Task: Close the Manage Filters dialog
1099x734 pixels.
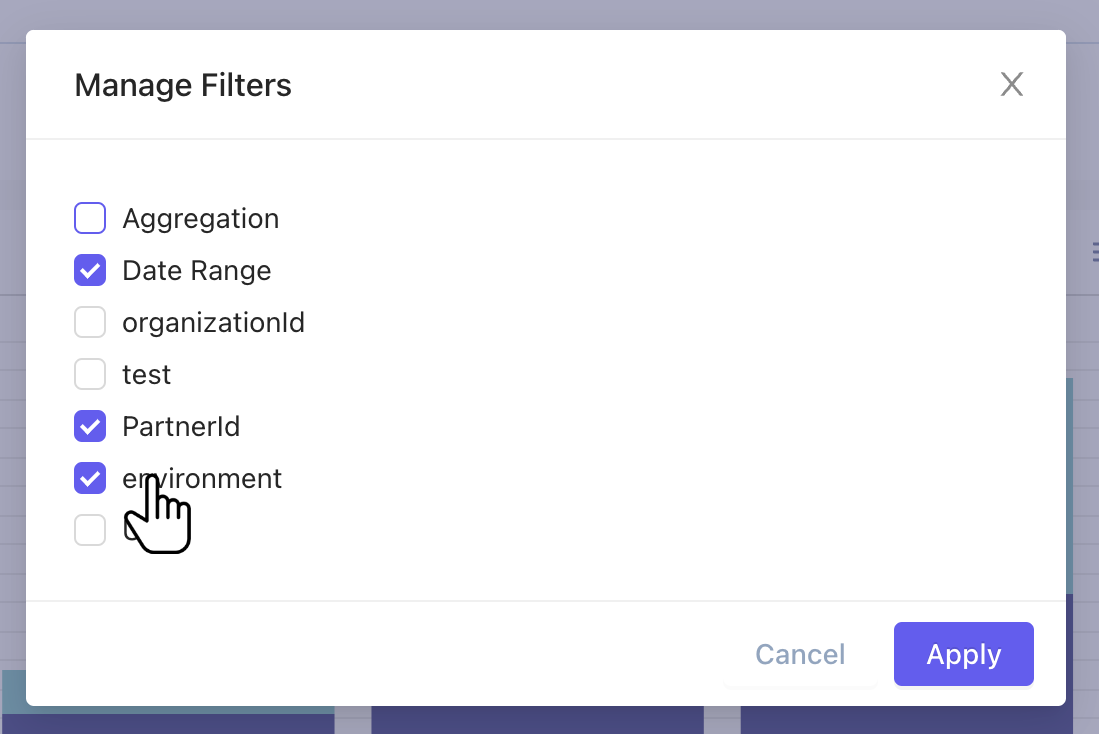Action: coord(1012,85)
